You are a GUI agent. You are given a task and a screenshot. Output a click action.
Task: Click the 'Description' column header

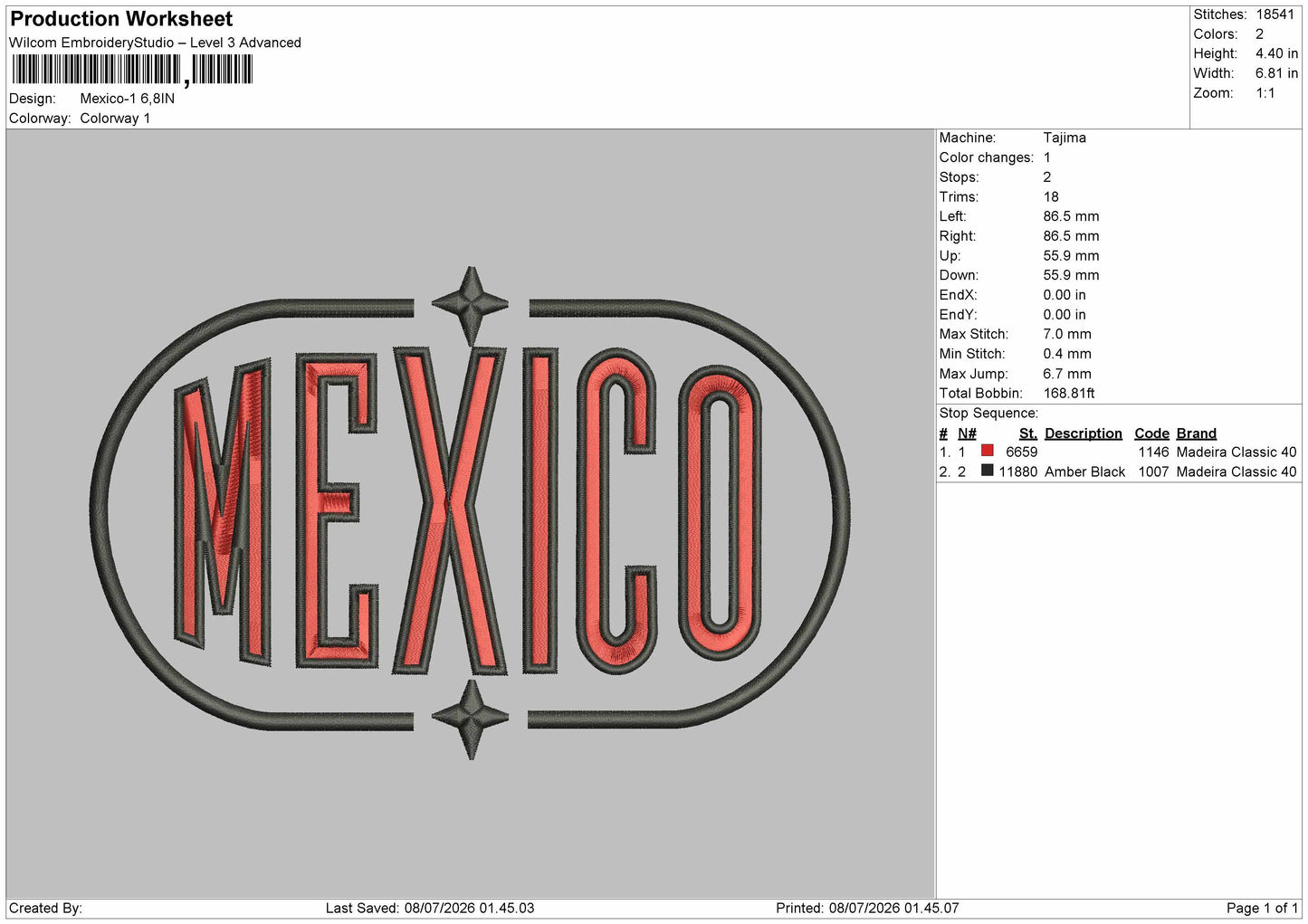point(1083,433)
